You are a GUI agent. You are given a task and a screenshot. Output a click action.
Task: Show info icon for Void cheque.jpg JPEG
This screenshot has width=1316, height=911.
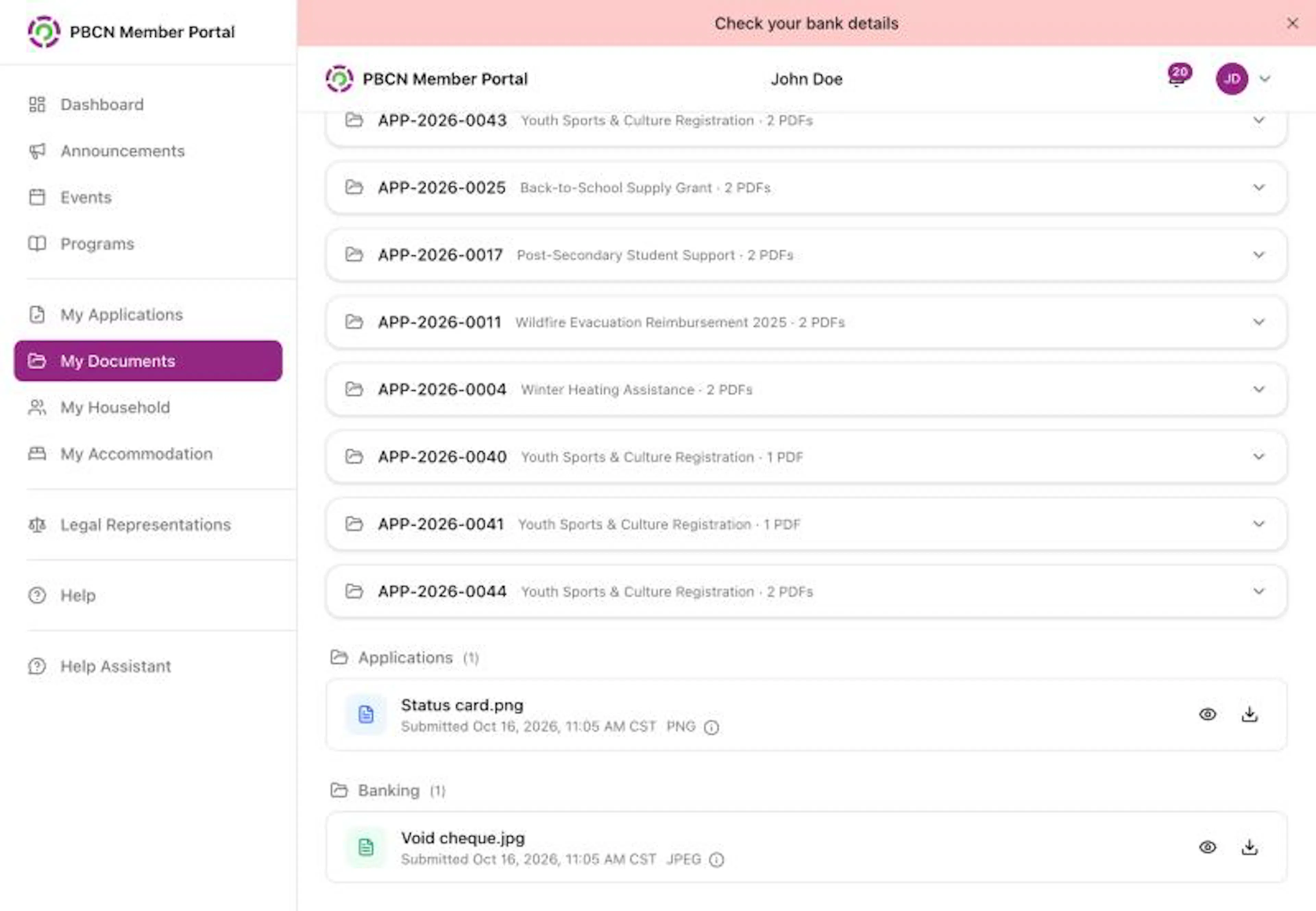coord(717,860)
